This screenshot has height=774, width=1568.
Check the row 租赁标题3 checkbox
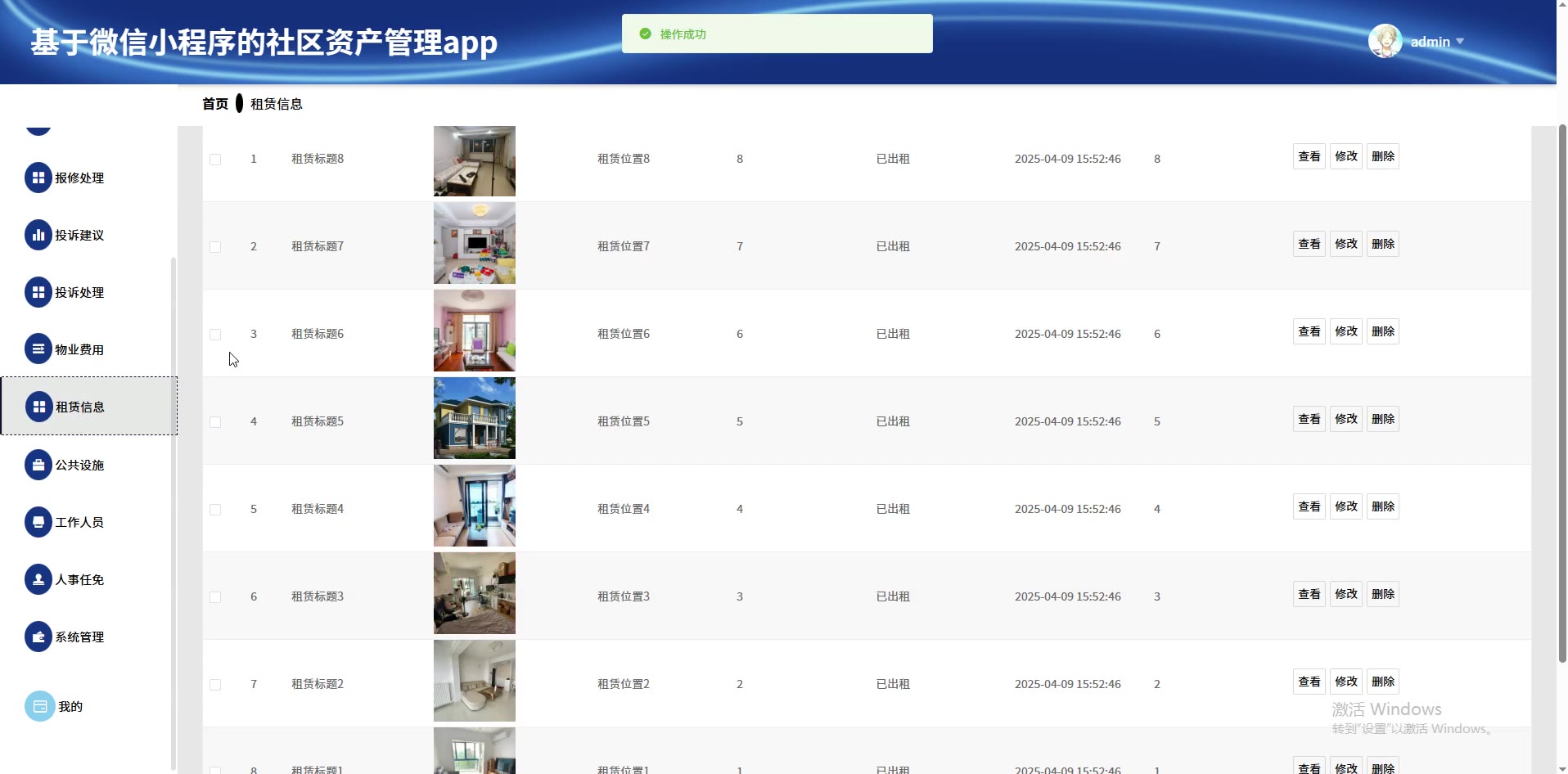tap(215, 597)
